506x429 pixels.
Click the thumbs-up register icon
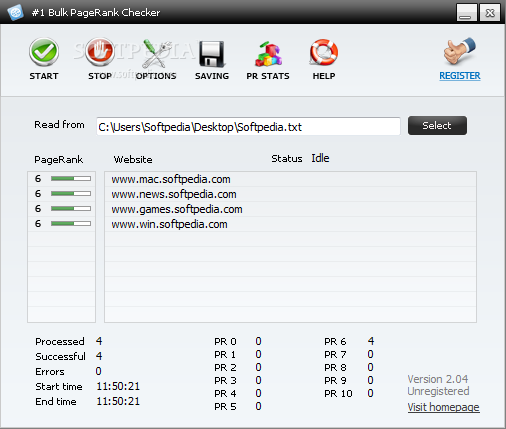pyautogui.click(x=459, y=51)
